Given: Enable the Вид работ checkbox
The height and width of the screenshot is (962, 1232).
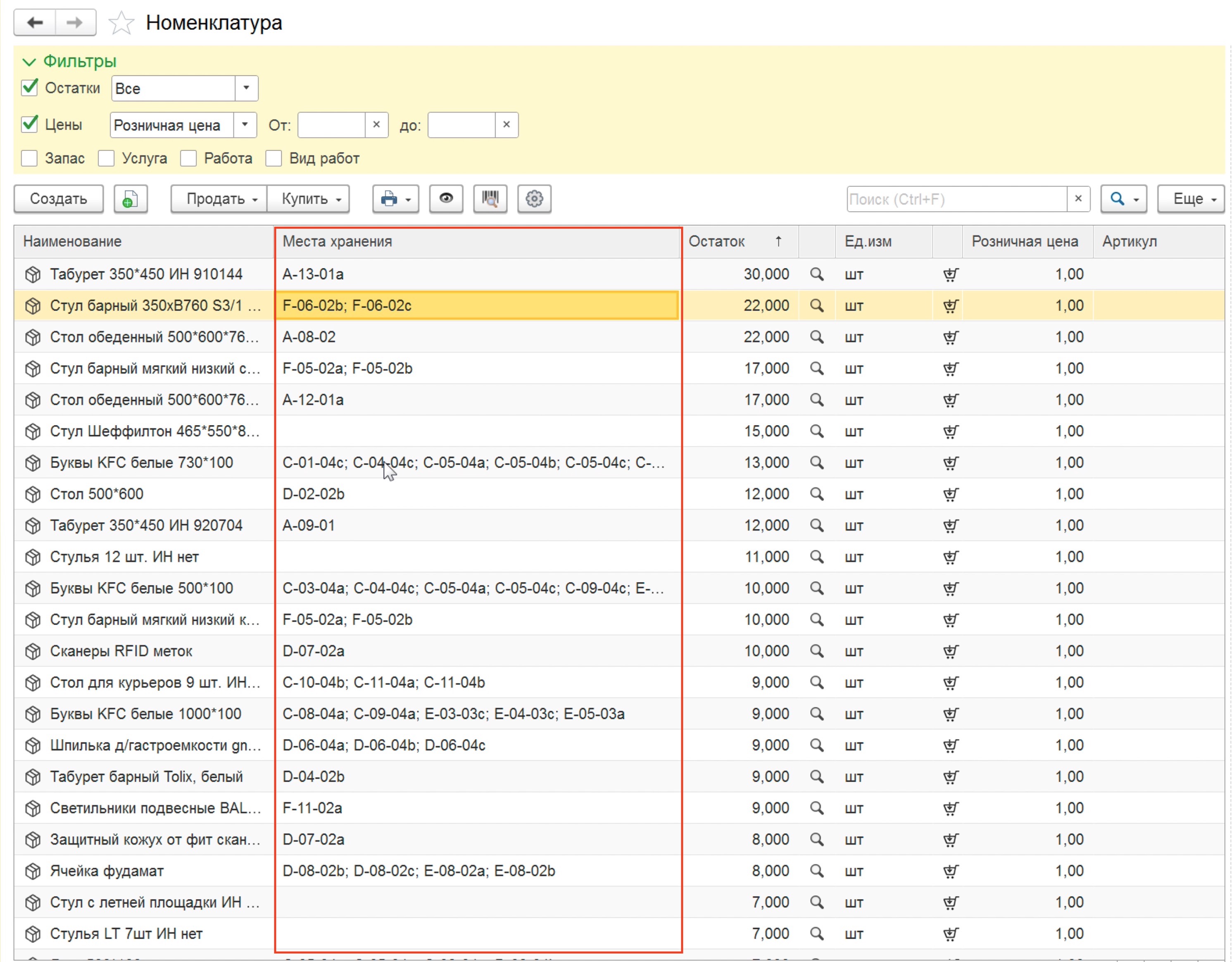Looking at the screenshot, I should point(274,158).
